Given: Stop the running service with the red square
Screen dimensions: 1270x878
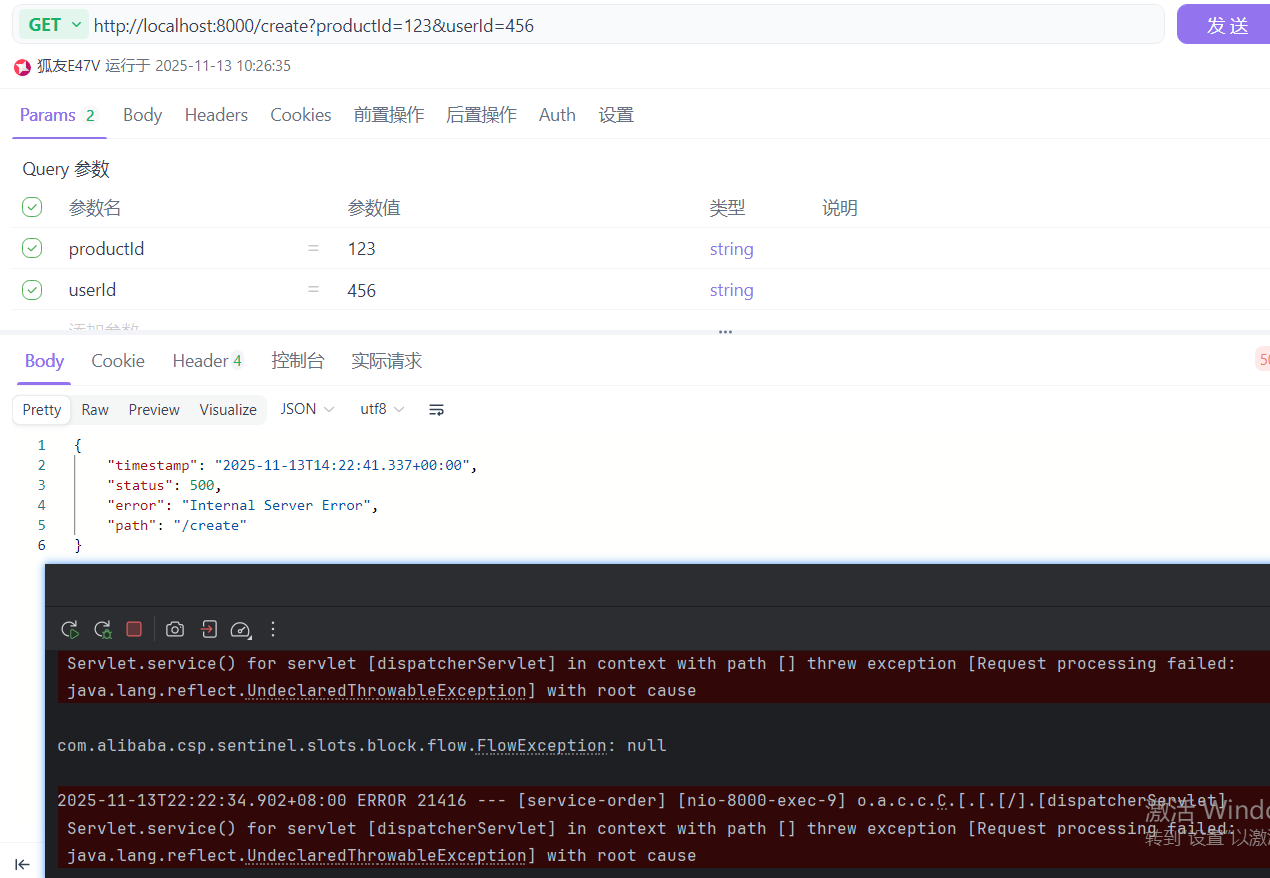Looking at the screenshot, I should coord(134,629).
